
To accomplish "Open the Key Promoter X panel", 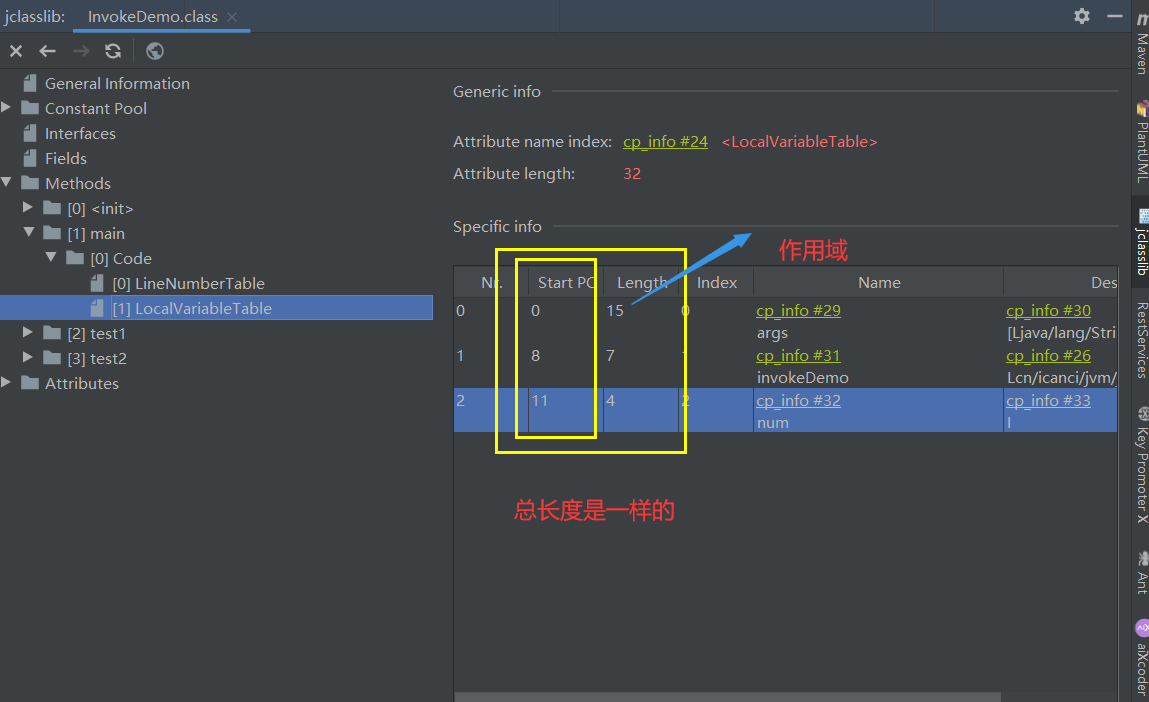I will coord(1142,466).
